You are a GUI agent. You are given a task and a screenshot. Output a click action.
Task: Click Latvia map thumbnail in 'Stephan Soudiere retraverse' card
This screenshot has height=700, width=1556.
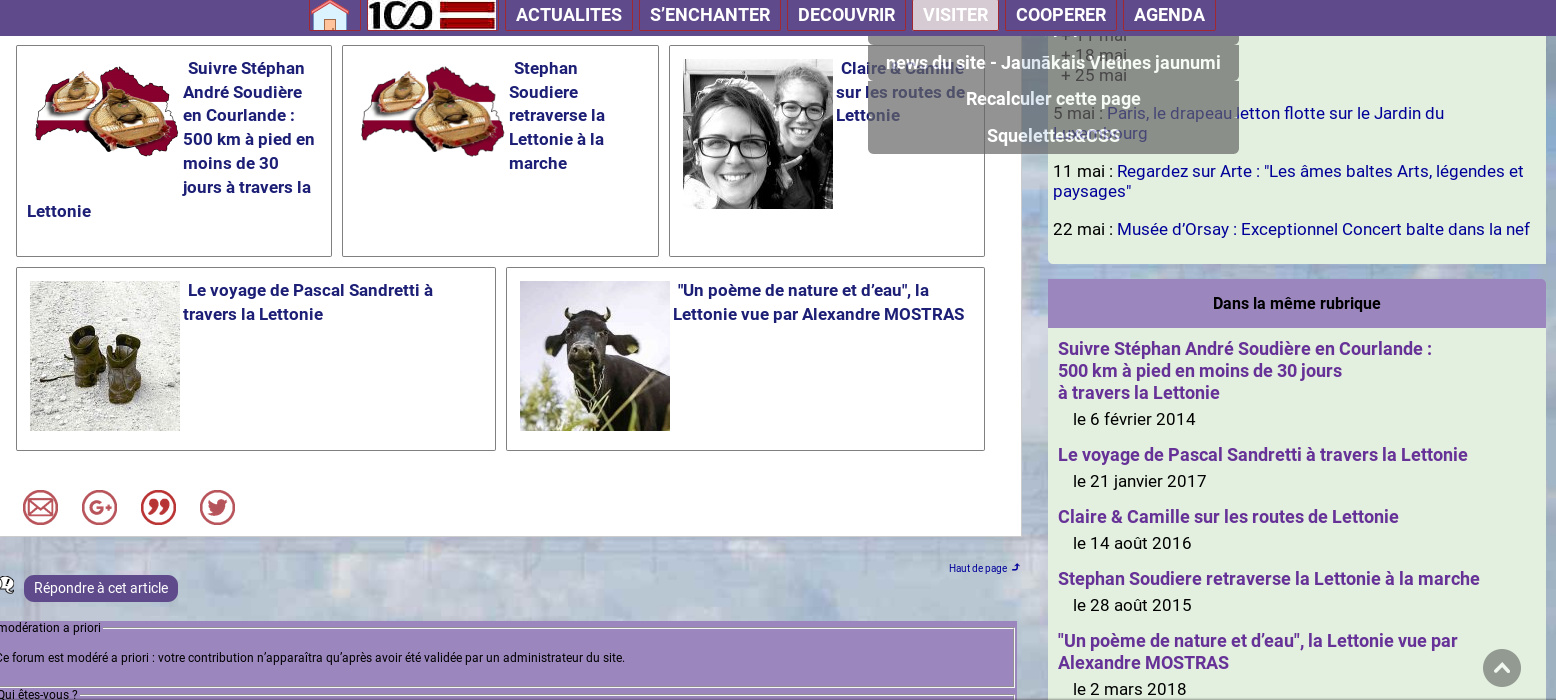(x=431, y=110)
